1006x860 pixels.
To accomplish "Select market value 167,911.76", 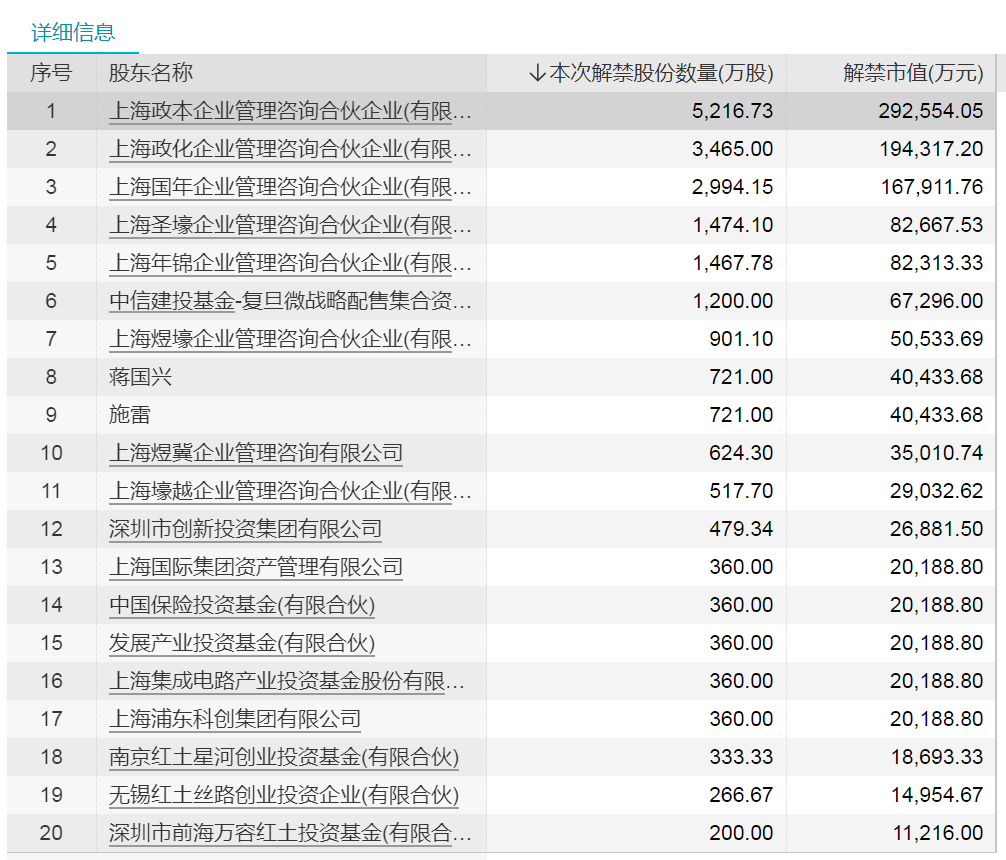I will click(932, 187).
